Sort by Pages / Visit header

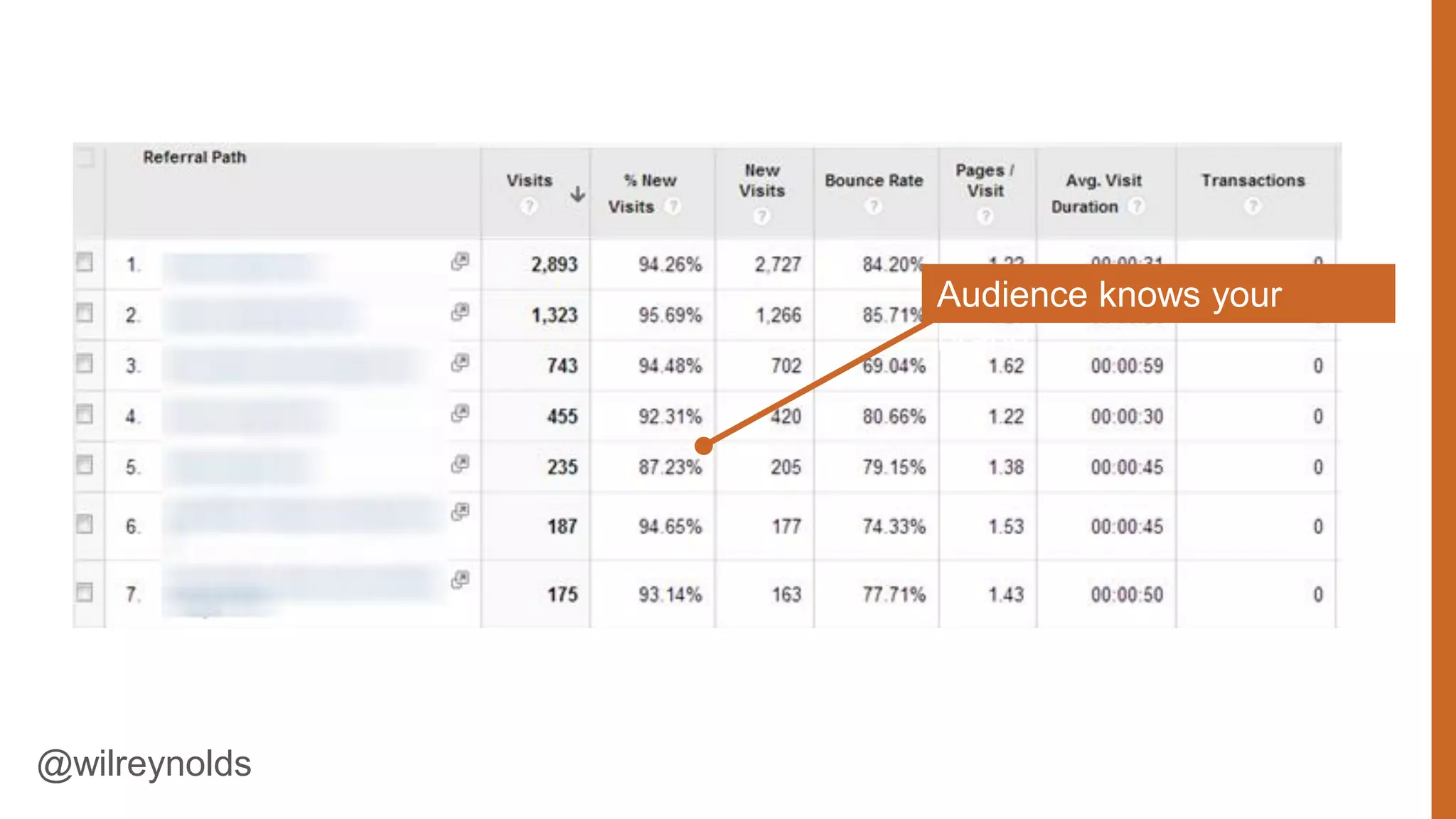click(985, 181)
